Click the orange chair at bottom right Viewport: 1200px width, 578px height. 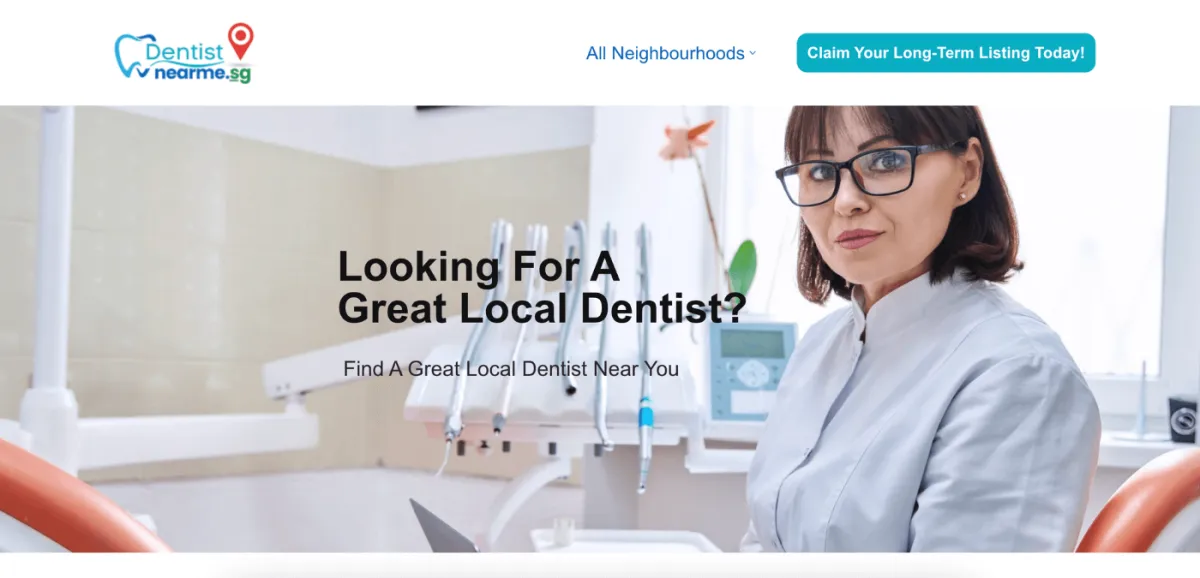1140,503
